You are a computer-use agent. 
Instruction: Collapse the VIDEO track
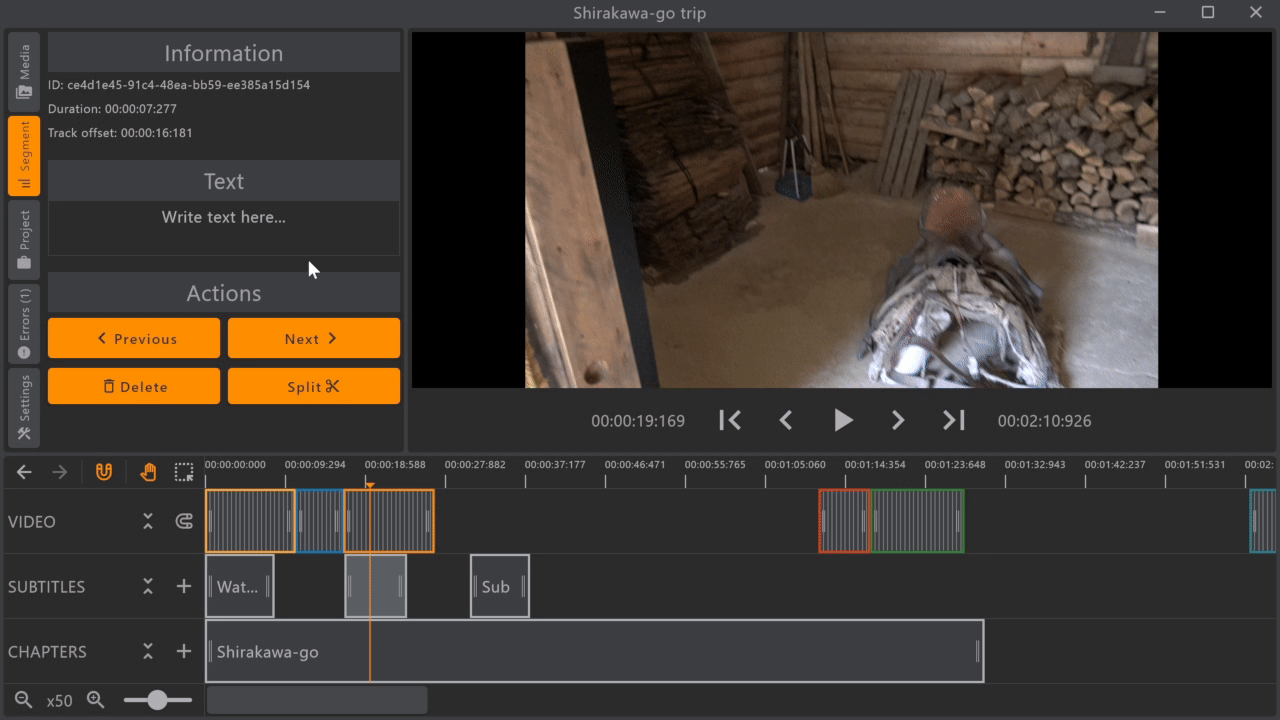click(x=148, y=521)
